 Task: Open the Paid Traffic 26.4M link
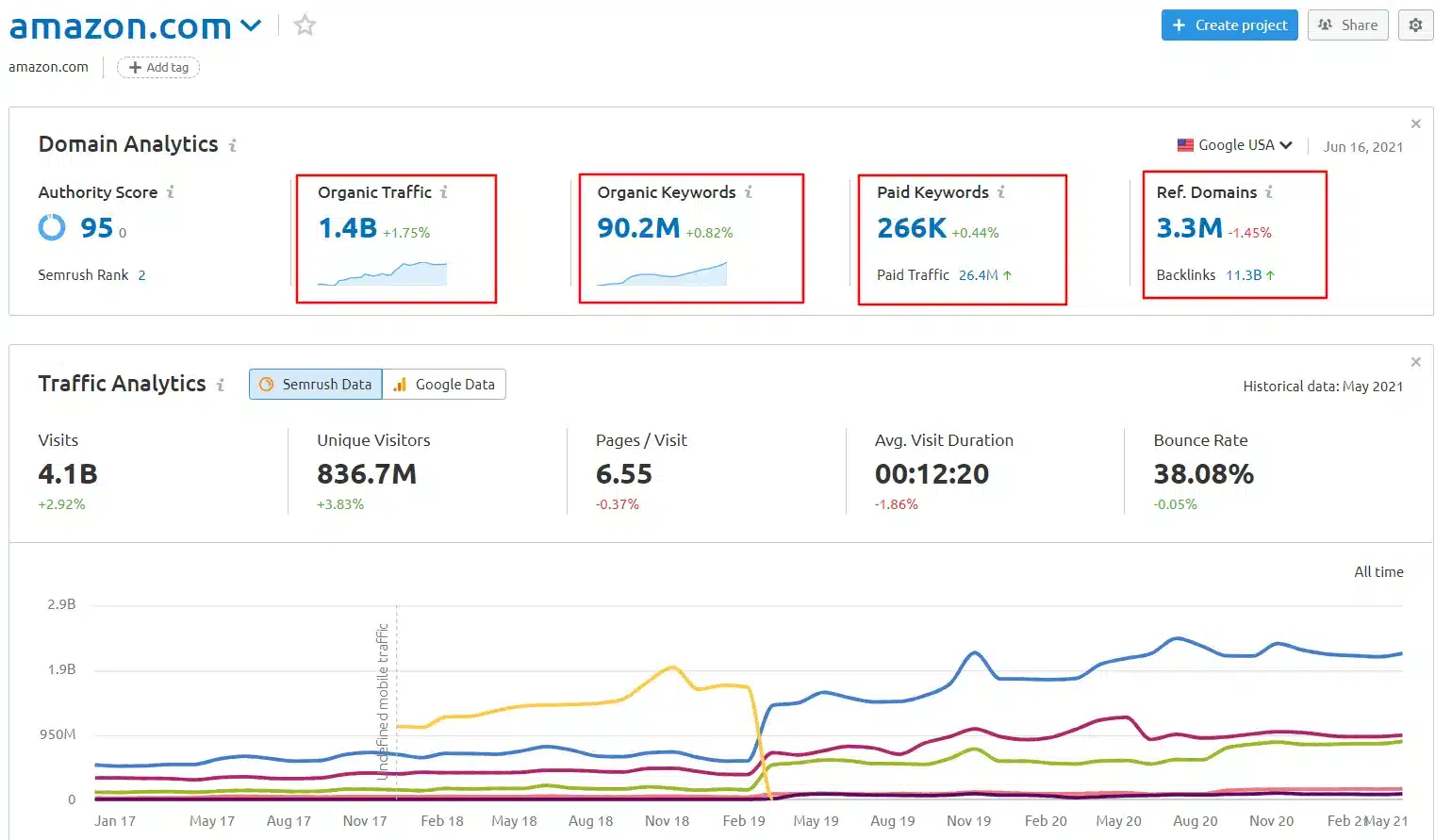[x=978, y=275]
